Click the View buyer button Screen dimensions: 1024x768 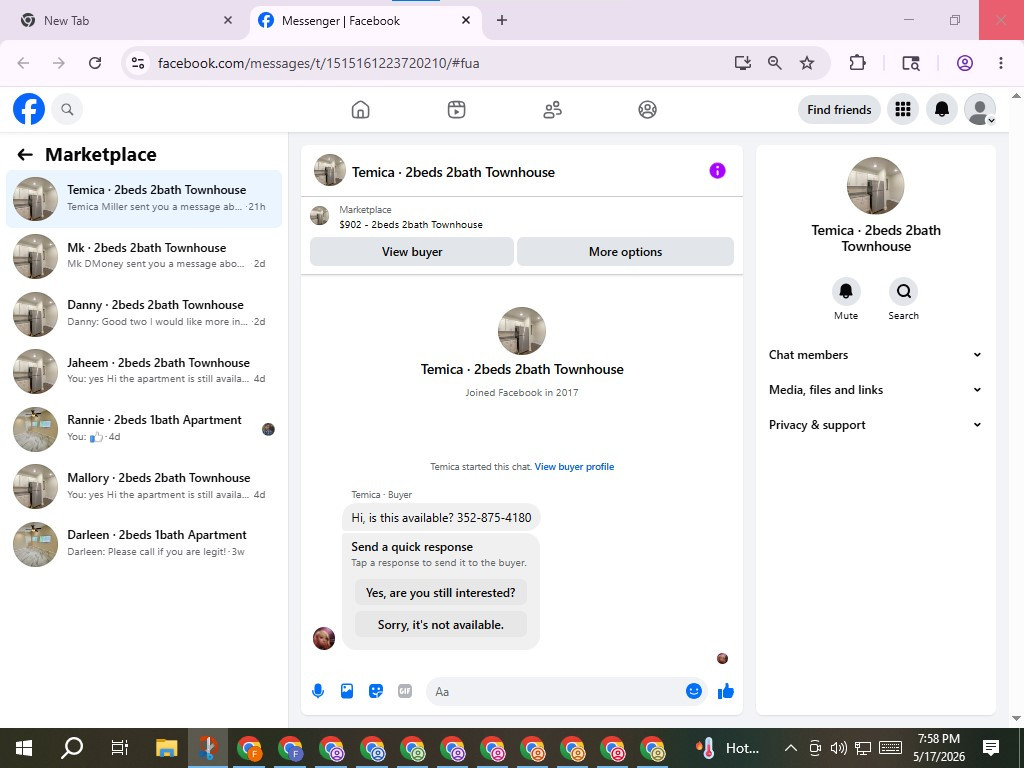pyautogui.click(x=411, y=251)
